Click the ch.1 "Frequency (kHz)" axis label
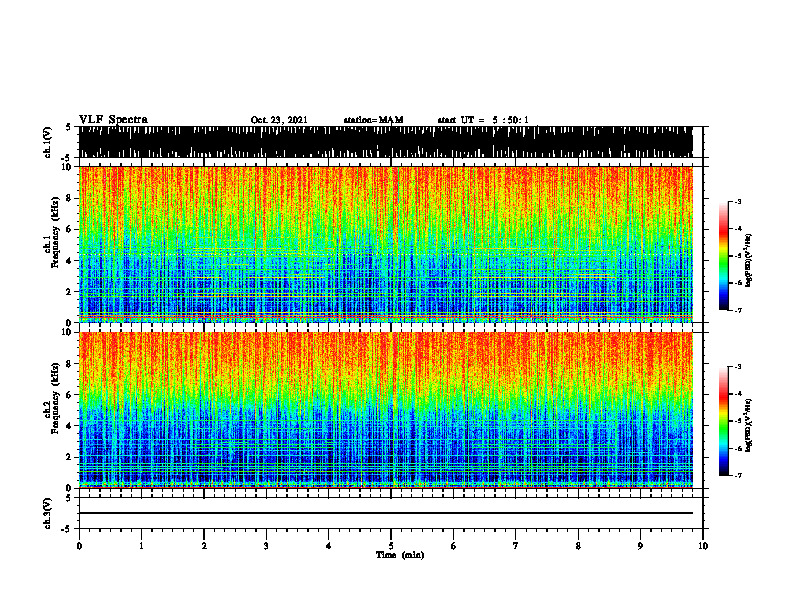The width and height of the screenshot is (792, 612). pyautogui.click(x=55, y=232)
